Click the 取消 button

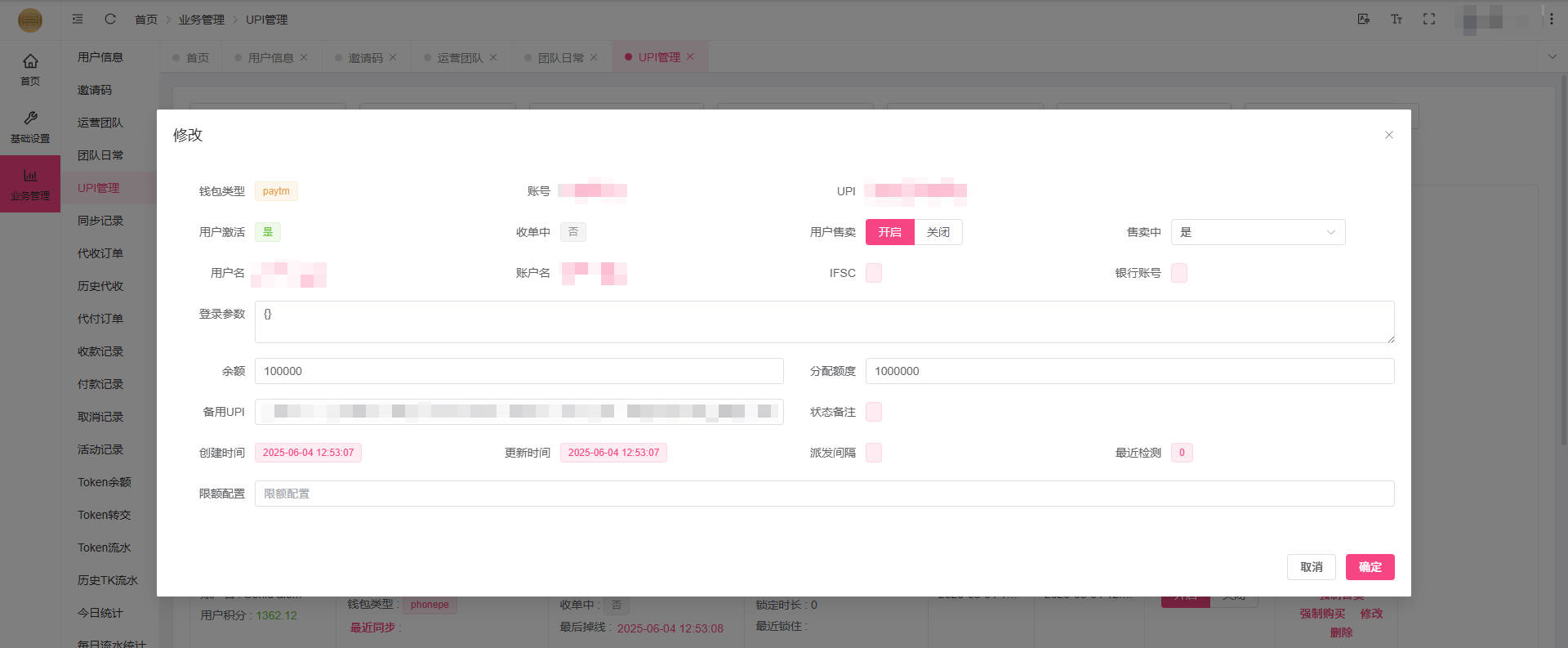point(1311,567)
